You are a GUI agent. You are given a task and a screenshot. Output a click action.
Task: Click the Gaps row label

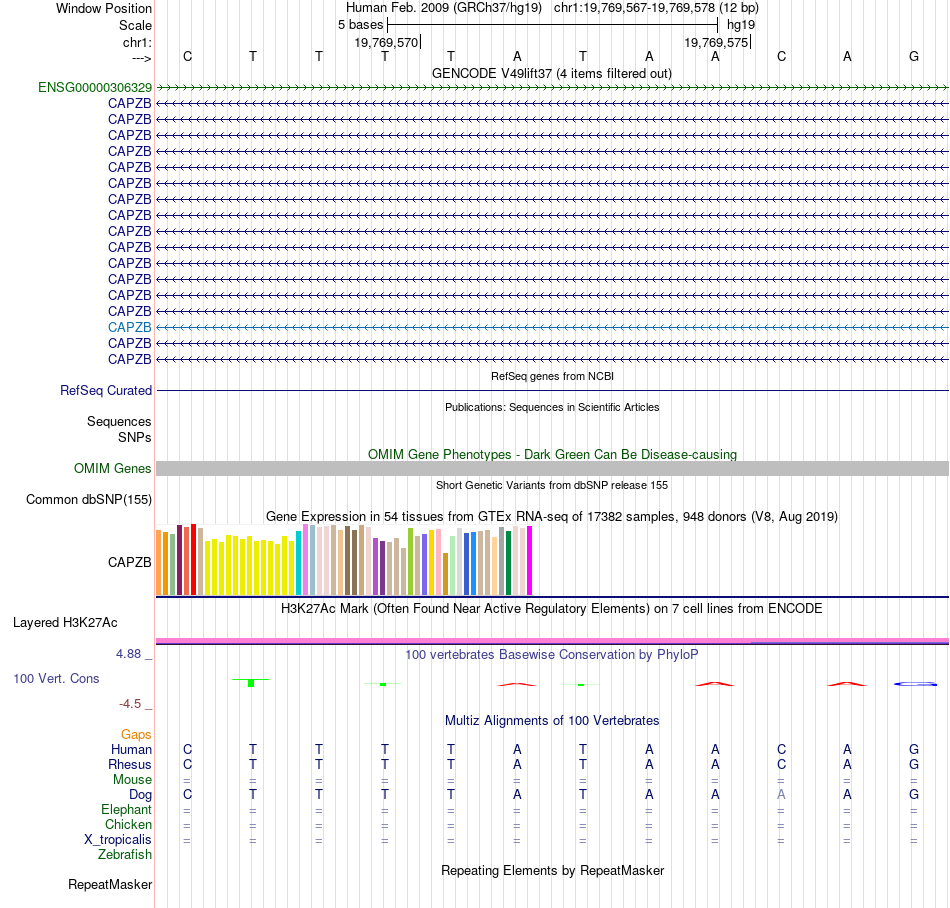point(136,735)
